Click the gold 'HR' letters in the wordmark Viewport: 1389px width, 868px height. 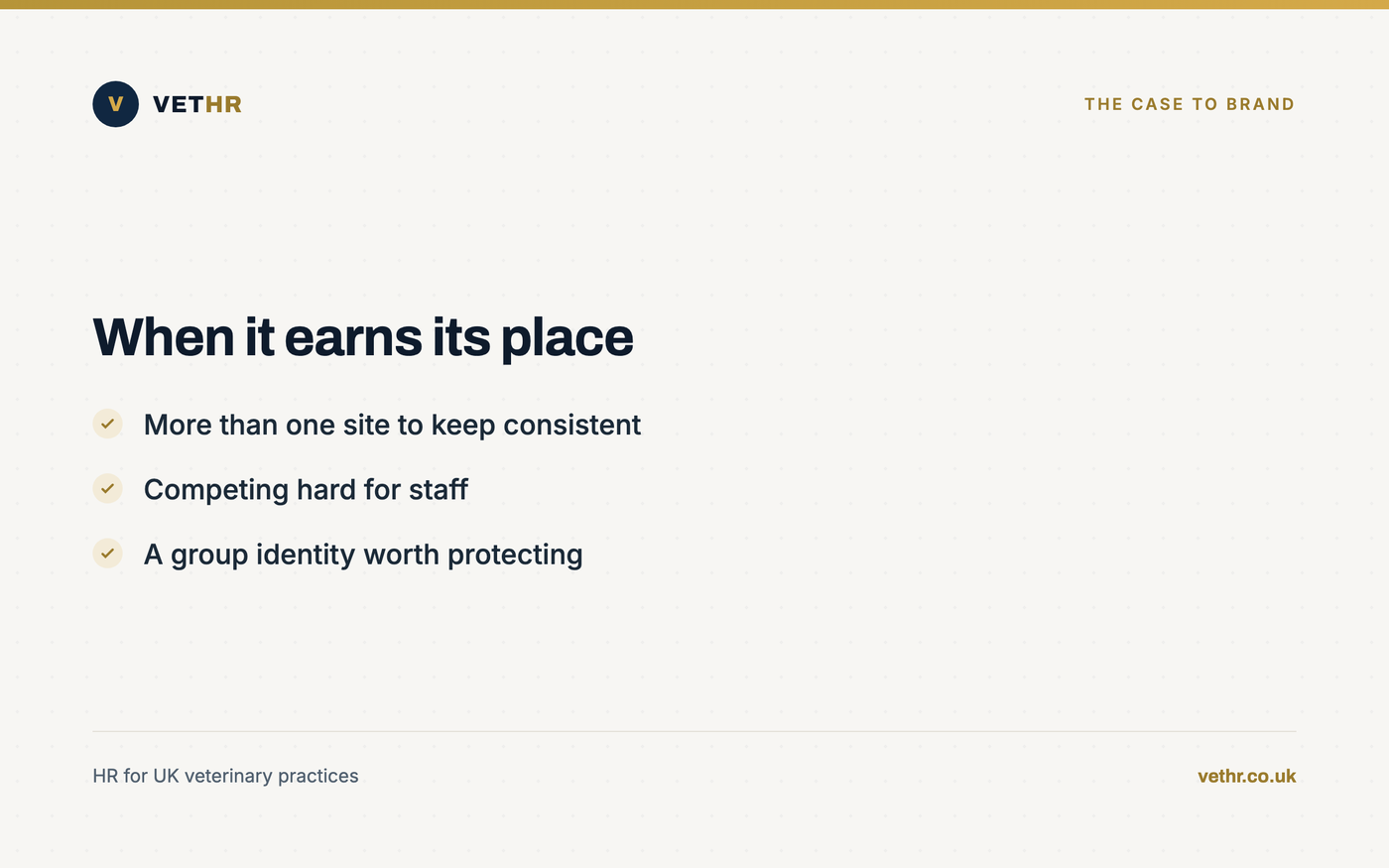pyautogui.click(x=223, y=104)
